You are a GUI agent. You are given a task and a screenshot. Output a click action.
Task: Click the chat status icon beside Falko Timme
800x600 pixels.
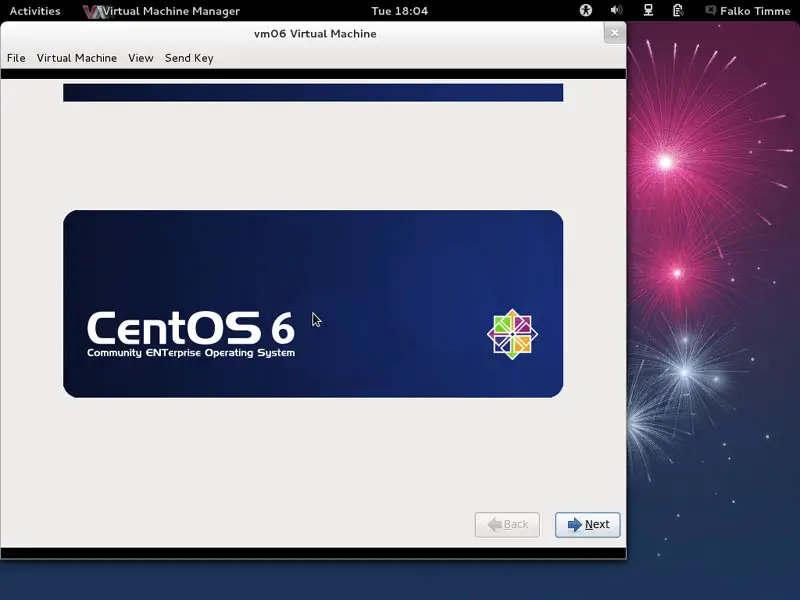click(x=710, y=11)
